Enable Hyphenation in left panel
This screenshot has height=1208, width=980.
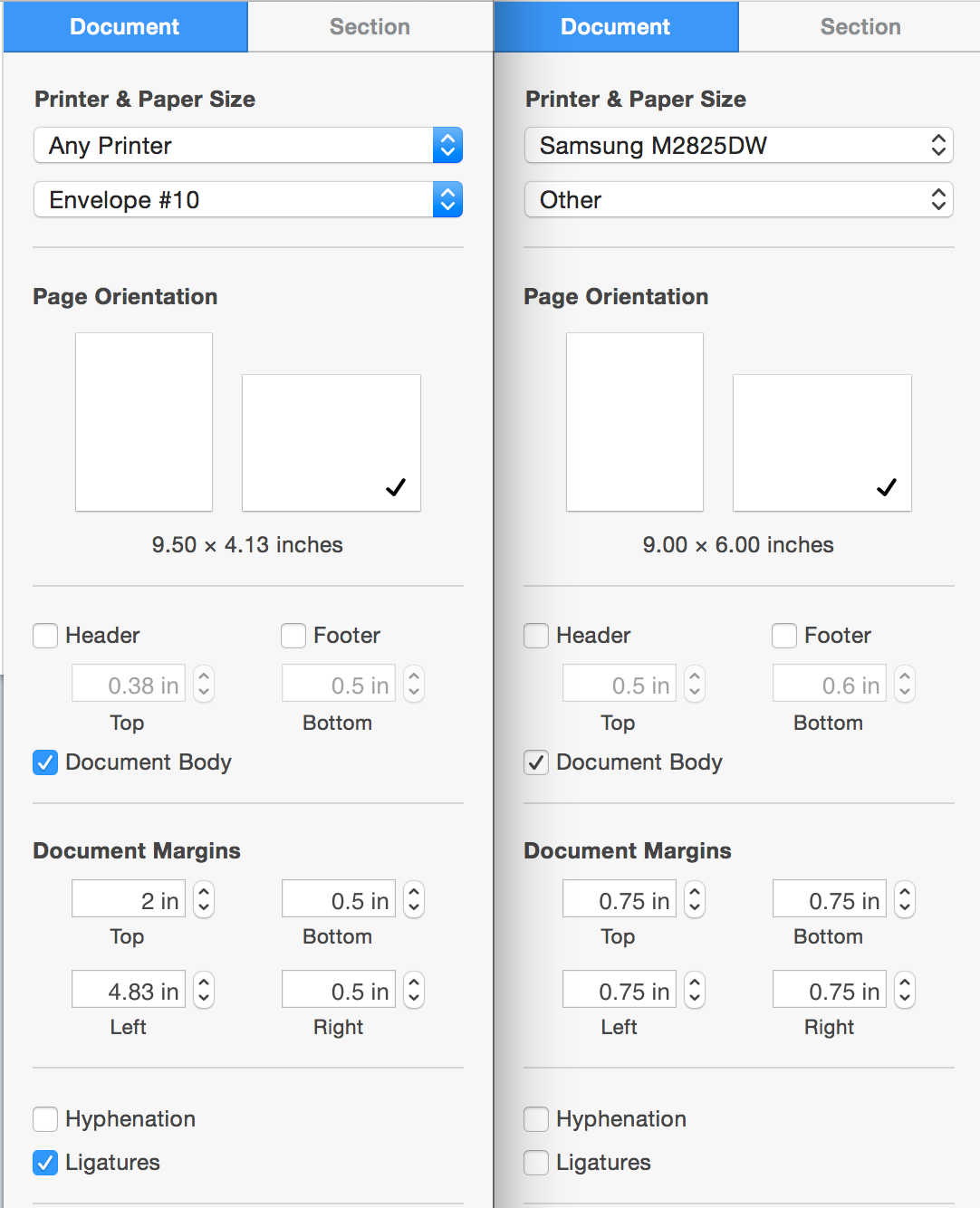coord(45,1119)
